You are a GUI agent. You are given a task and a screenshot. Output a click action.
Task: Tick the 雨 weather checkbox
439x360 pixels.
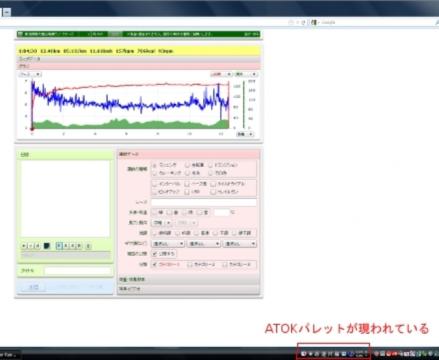[184, 212]
